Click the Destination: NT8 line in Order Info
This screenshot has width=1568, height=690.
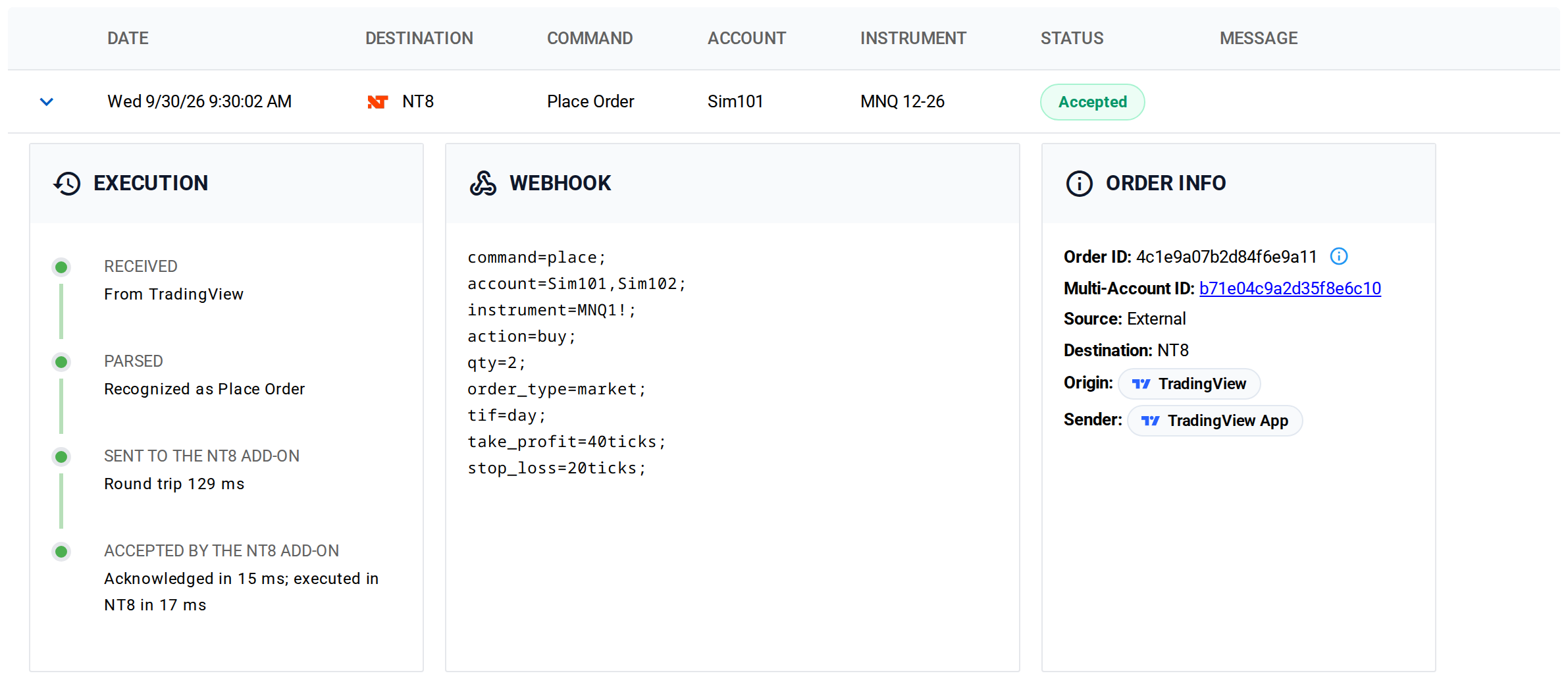[x=1126, y=350]
